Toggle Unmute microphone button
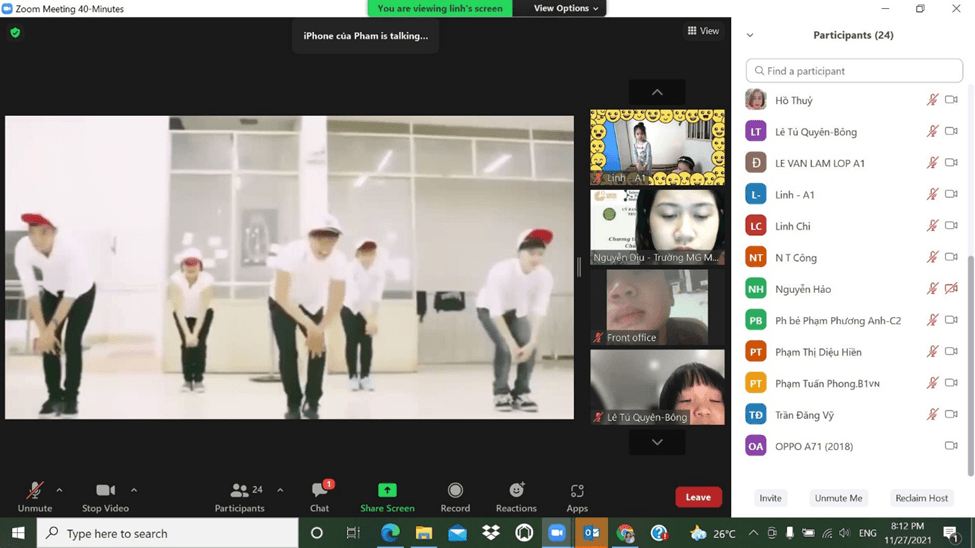This screenshot has width=975, height=548. pos(35,491)
